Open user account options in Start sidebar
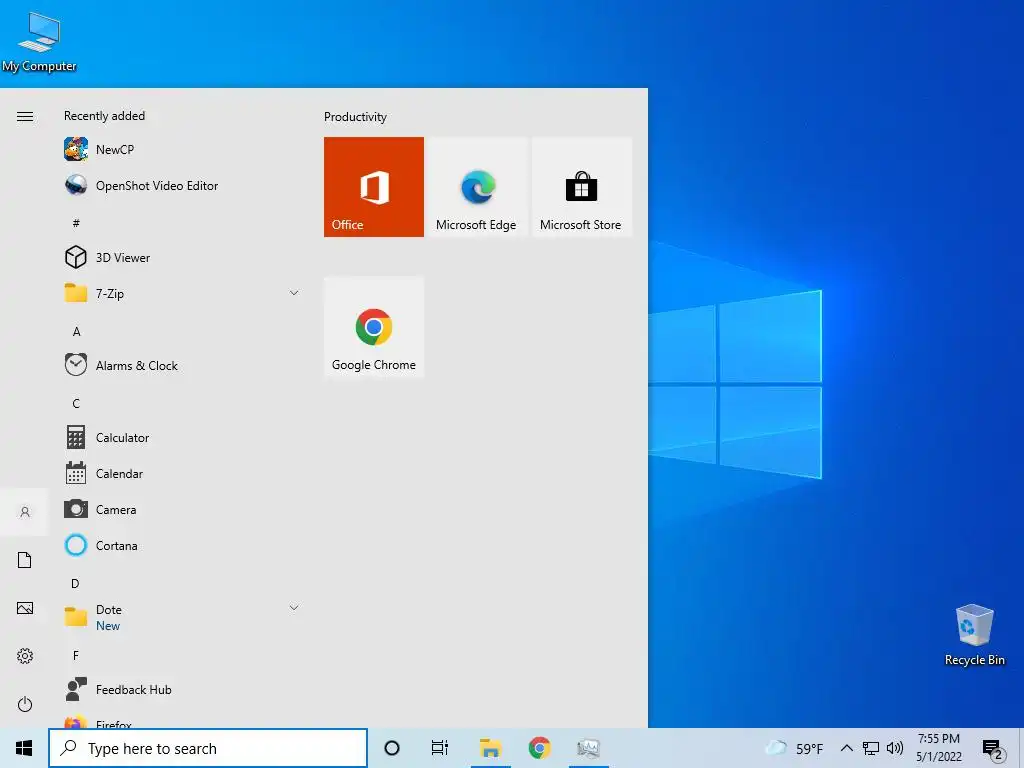This screenshot has height=768, width=1024. coord(25,512)
